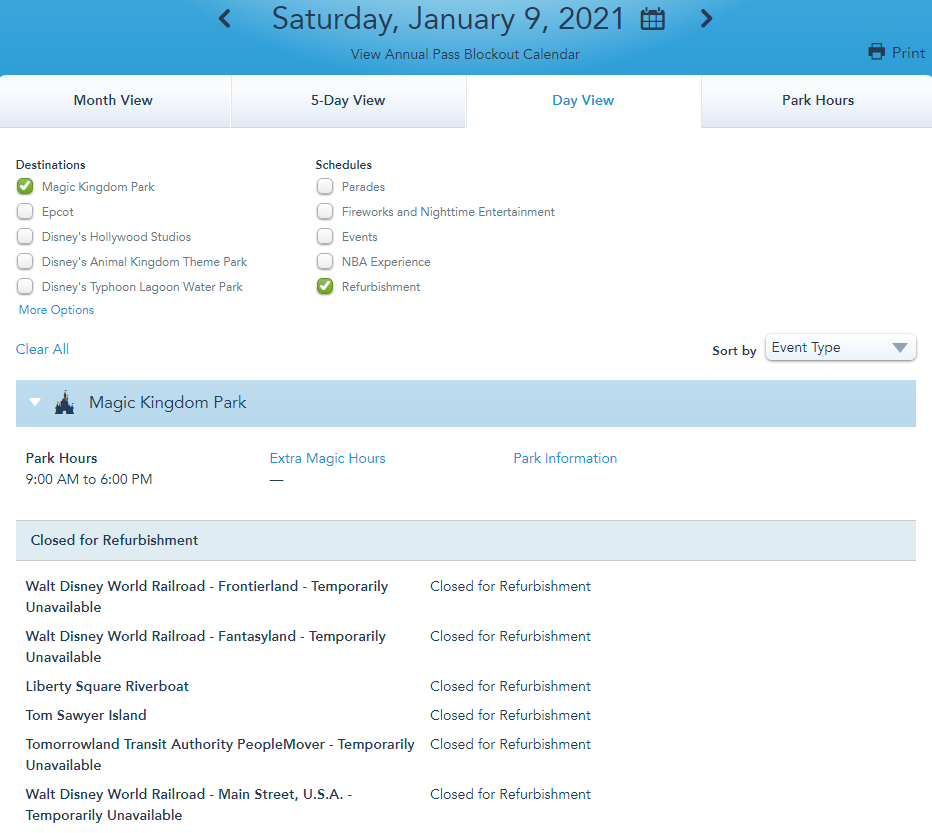Open the calendar date picker icon

[x=653, y=19]
